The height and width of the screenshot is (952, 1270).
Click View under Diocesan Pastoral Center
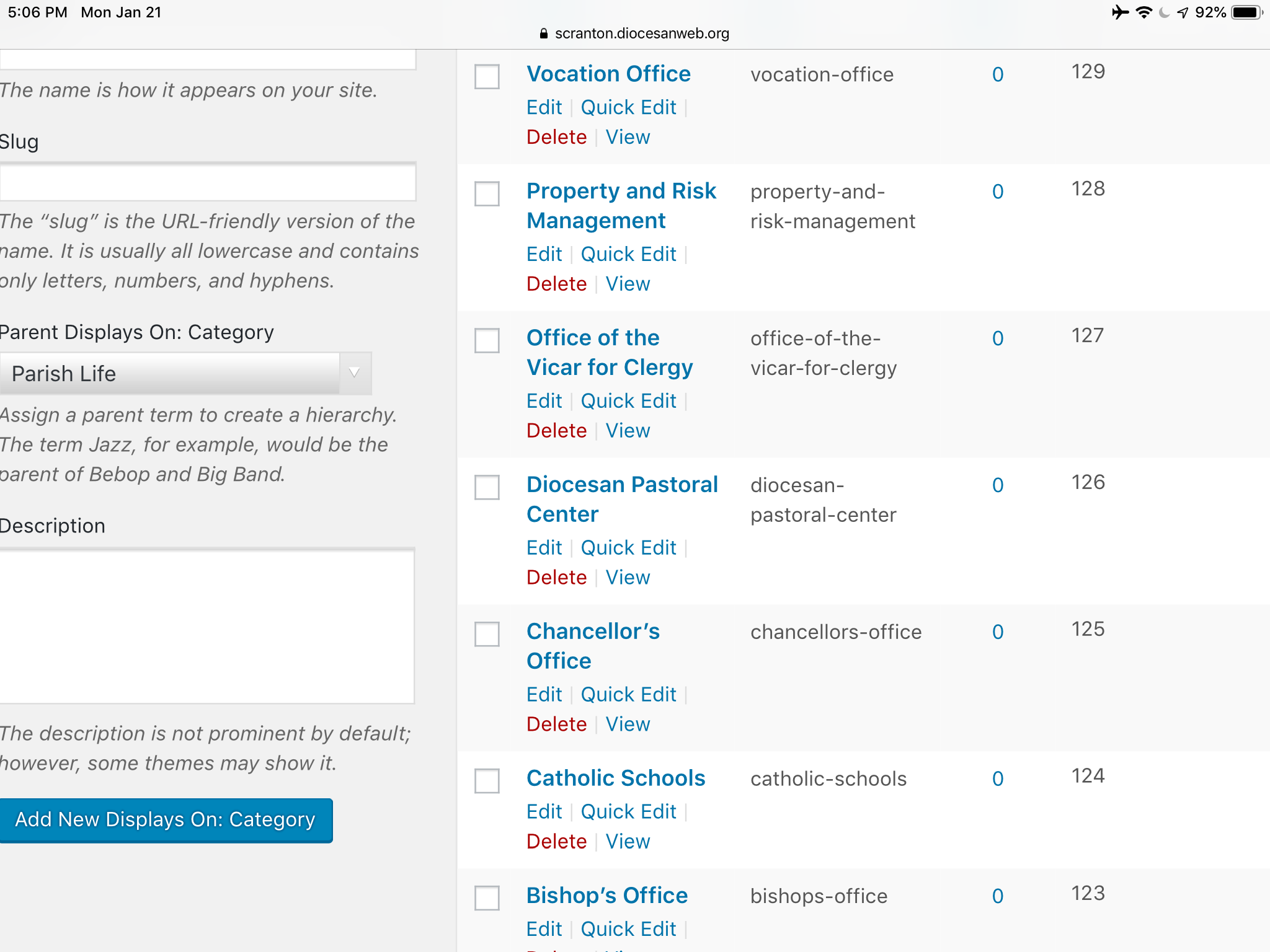pos(628,578)
